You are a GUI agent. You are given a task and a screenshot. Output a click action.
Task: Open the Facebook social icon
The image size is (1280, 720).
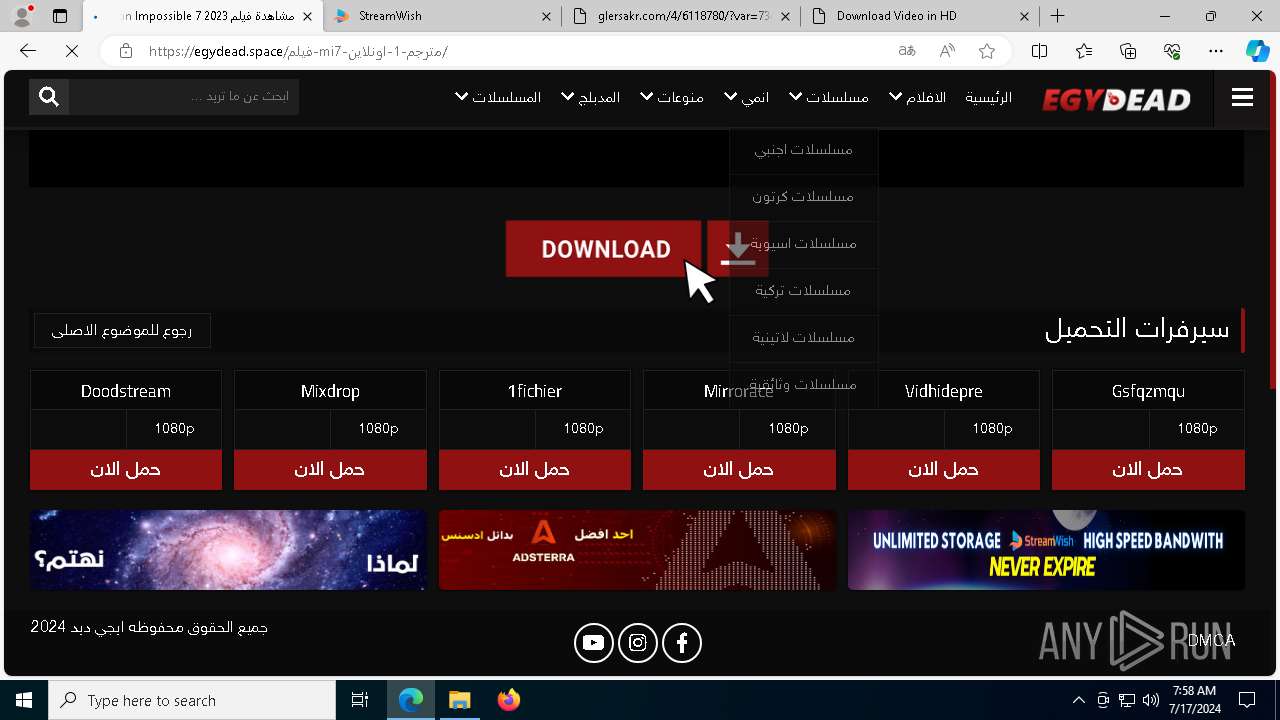tap(682, 643)
